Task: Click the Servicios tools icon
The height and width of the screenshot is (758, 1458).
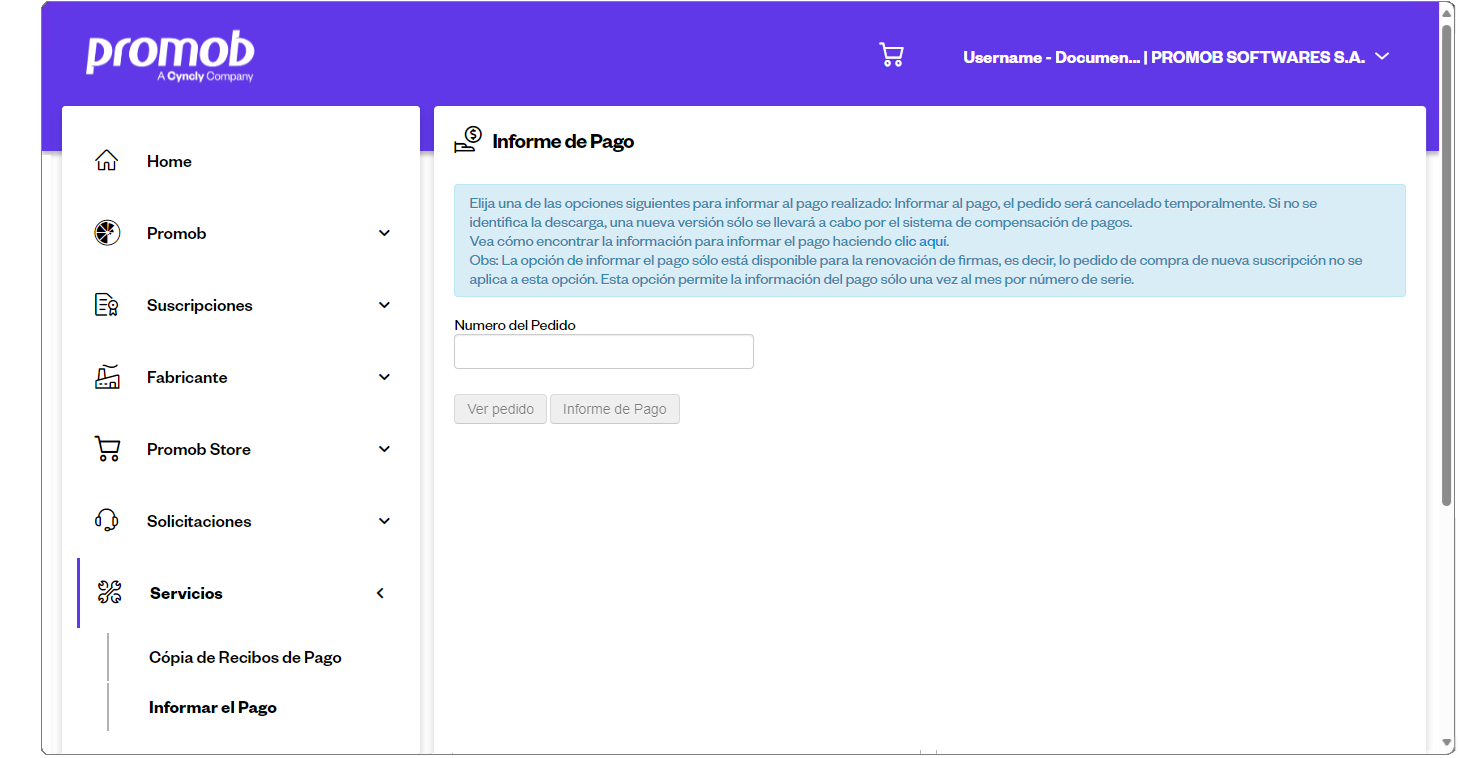Action: click(x=109, y=593)
